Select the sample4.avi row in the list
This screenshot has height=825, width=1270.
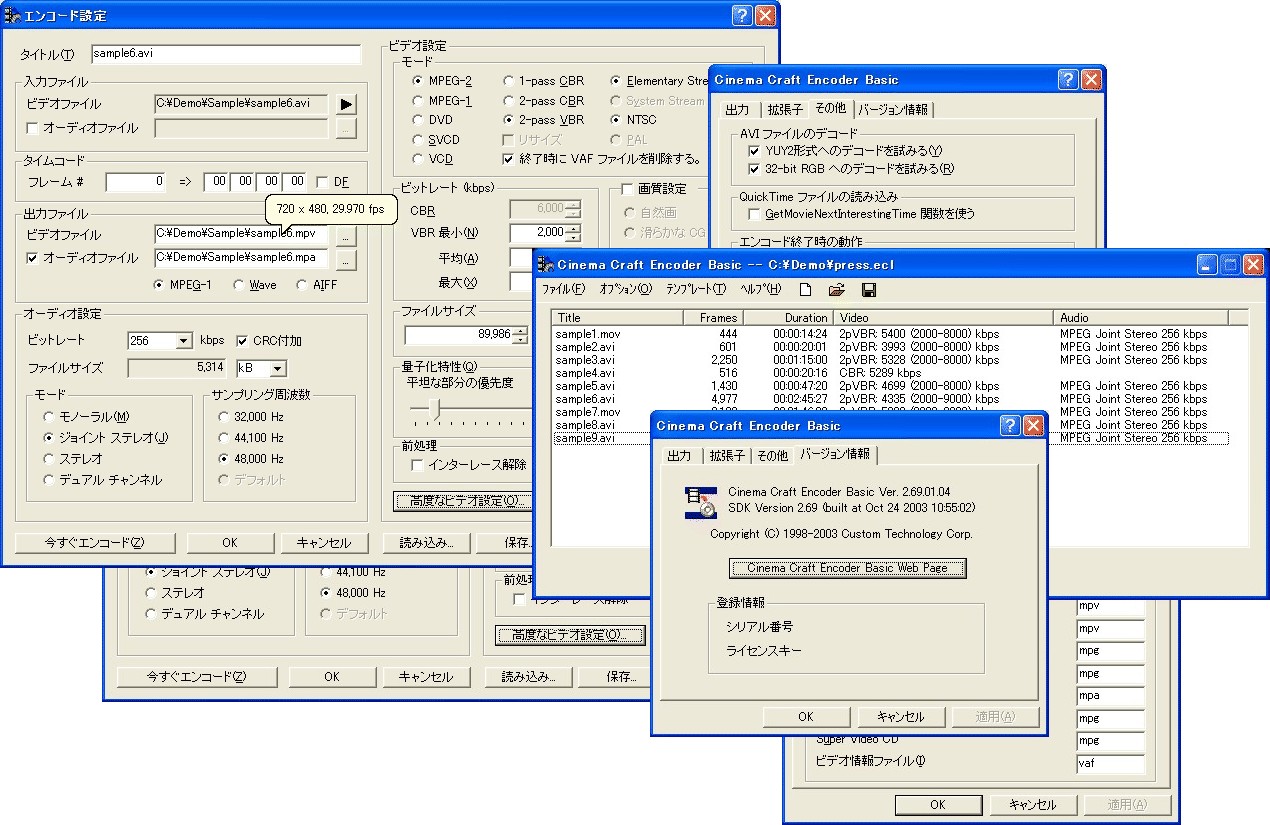[x=891, y=373]
